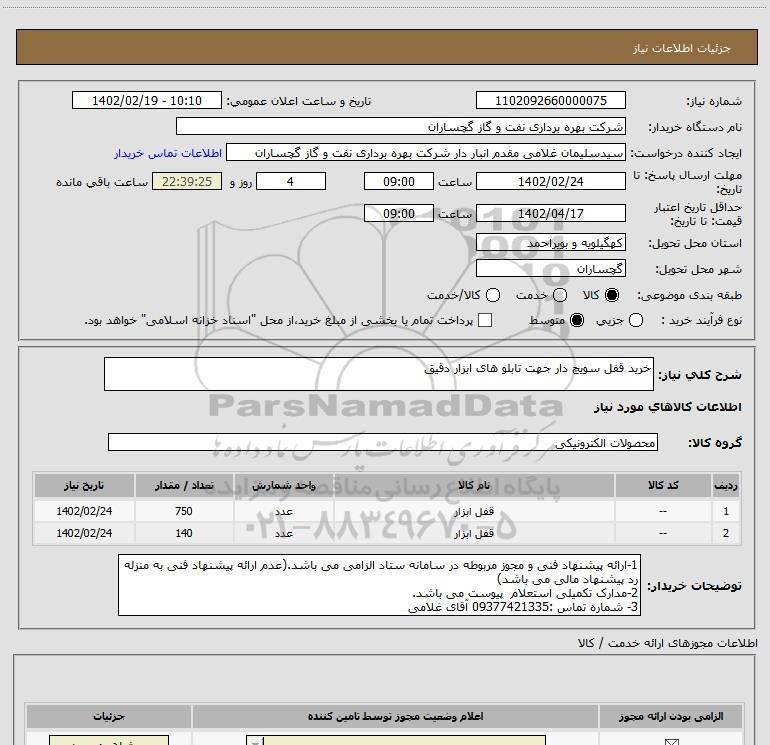This screenshot has width=770, height=745.
Task: Click response deadline date 1402/02/24 field
Action: coord(550,182)
